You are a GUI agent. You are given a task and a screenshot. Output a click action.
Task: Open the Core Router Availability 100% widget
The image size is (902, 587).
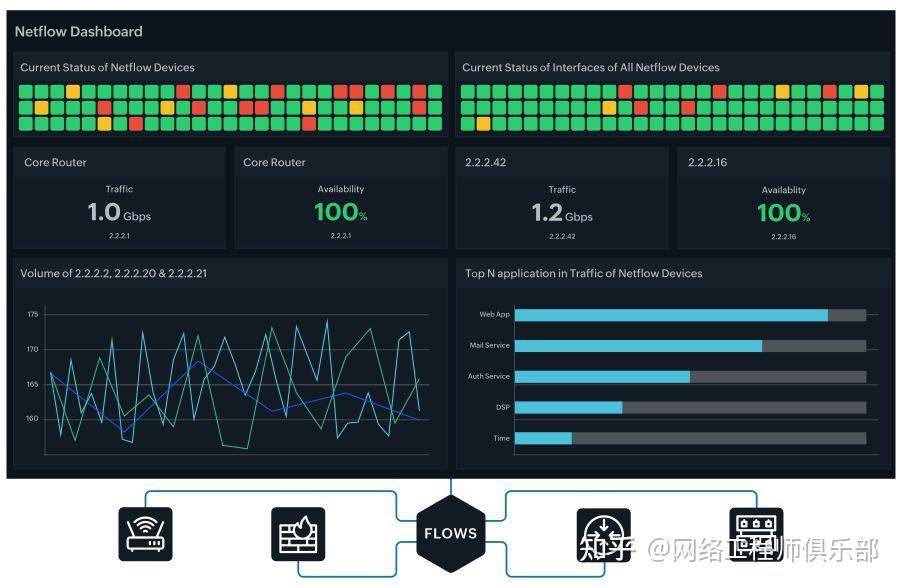(341, 198)
